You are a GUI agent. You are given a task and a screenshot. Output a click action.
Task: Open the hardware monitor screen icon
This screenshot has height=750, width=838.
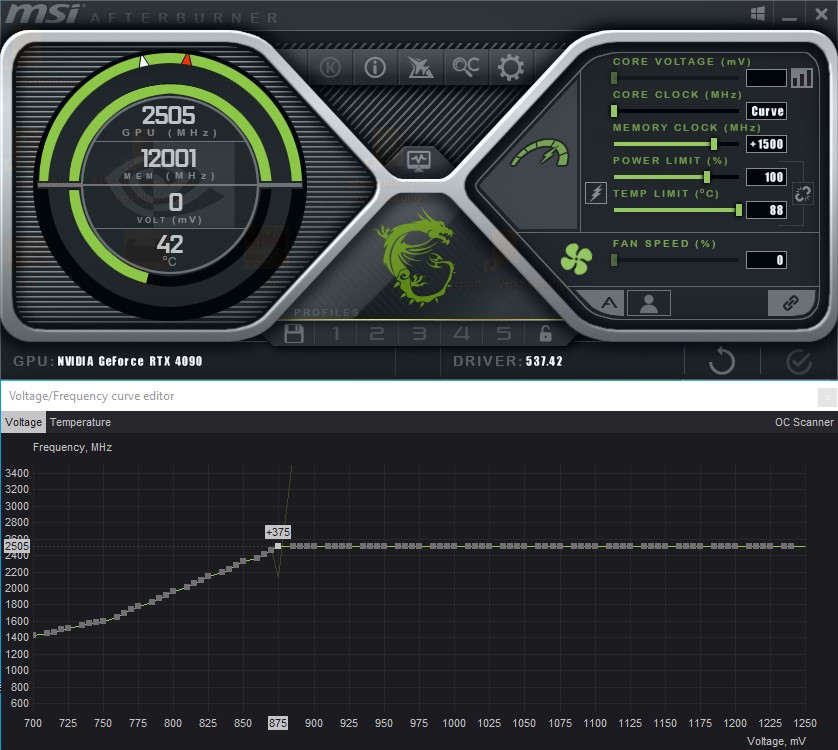coord(418,160)
